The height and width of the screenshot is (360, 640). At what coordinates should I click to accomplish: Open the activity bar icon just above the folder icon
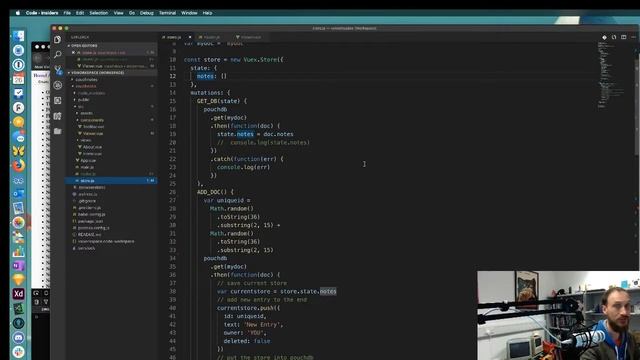pos(58,116)
